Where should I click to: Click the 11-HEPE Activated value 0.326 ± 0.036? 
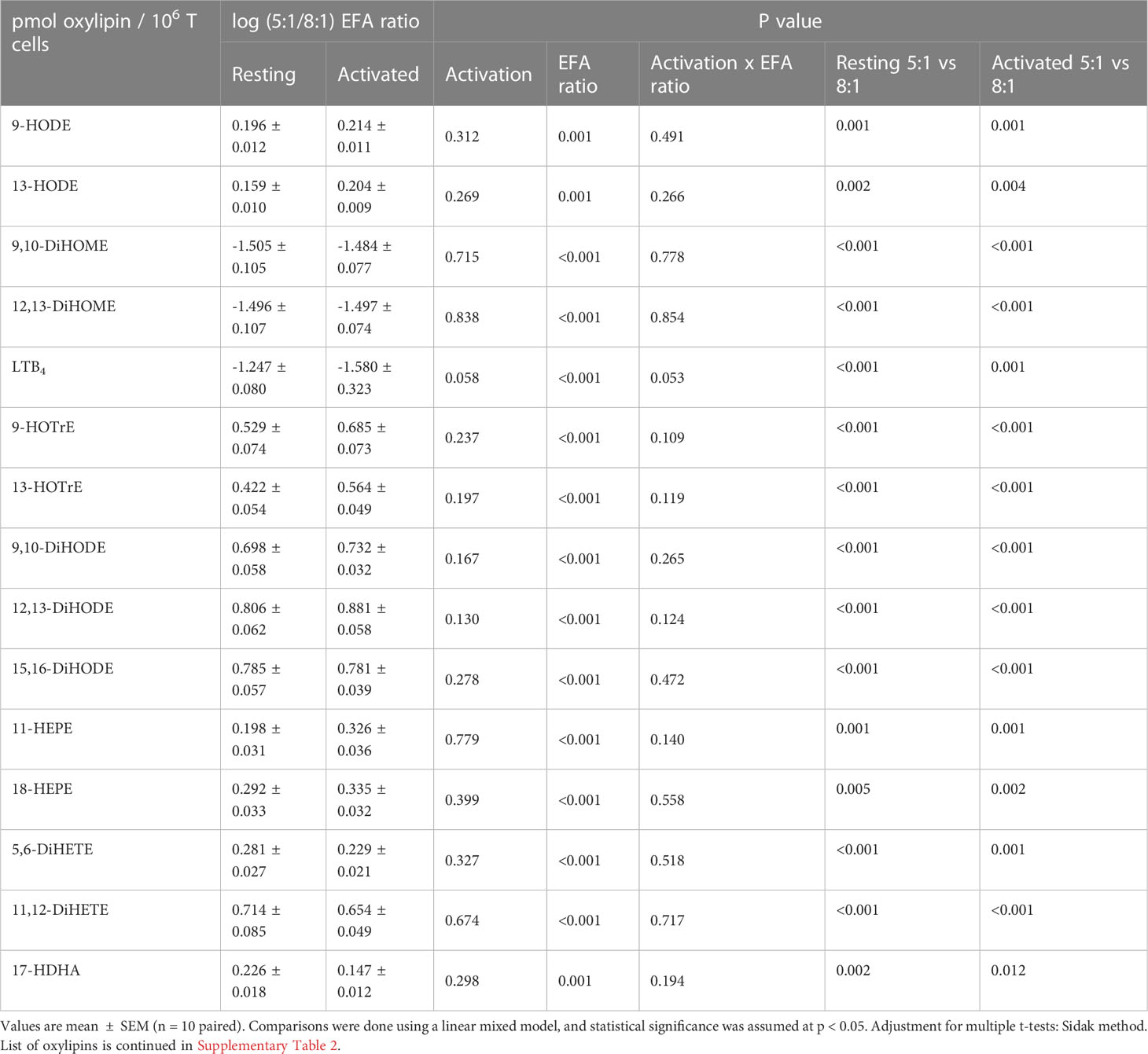tap(362, 740)
